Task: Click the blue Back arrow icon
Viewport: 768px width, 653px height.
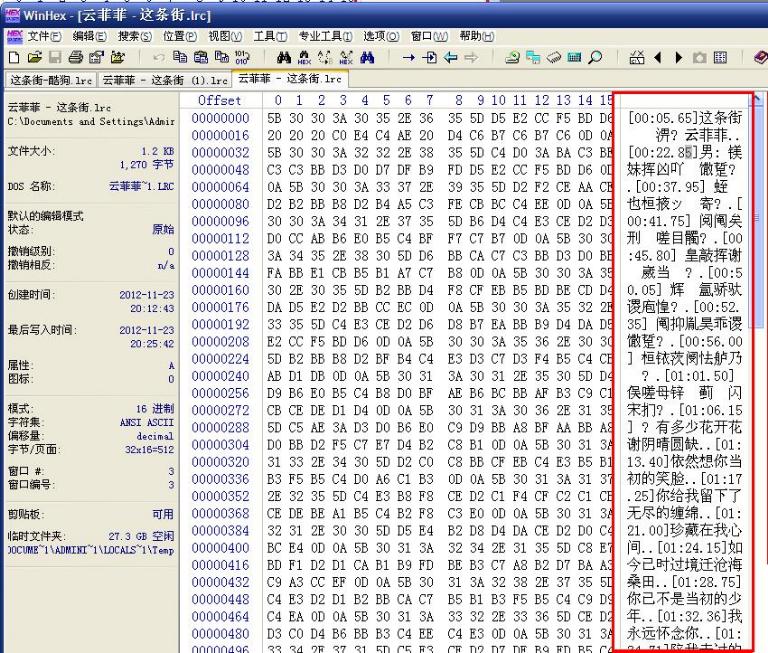Action: pyautogui.click(x=450, y=58)
